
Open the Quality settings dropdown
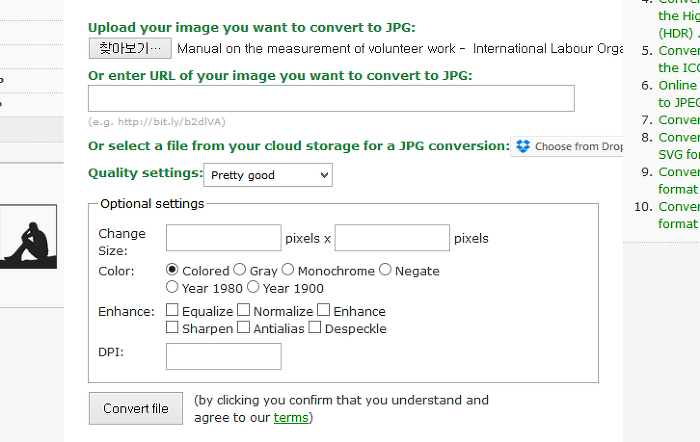click(x=268, y=175)
